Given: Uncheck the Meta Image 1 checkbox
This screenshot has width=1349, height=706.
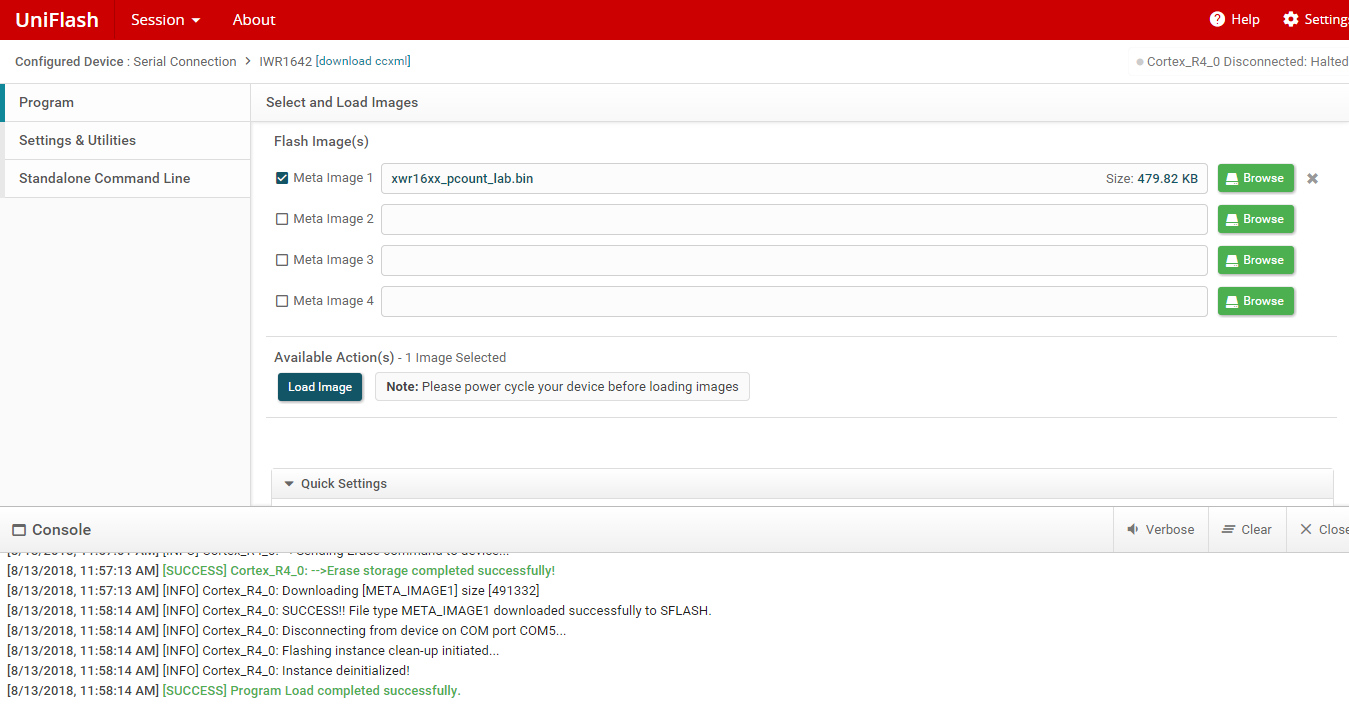Looking at the screenshot, I should click(x=282, y=178).
